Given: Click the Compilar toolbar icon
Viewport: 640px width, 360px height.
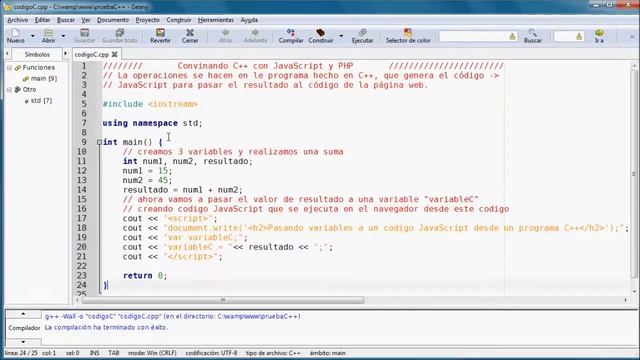Looking at the screenshot, I should pos(291,36).
